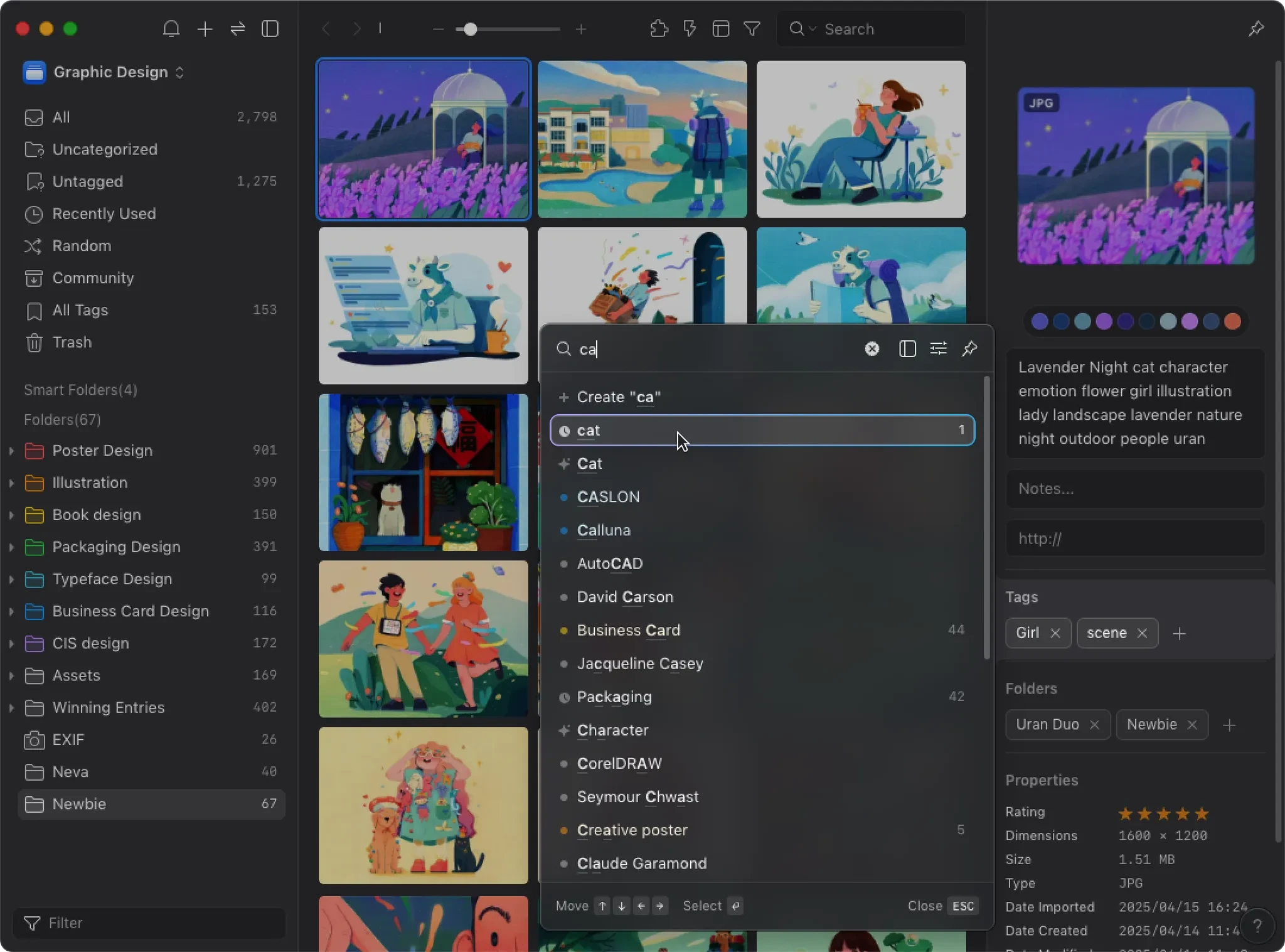Open Recently Used
The height and width of the screenshot is (952, 1285).
click(x=151, y=213)
